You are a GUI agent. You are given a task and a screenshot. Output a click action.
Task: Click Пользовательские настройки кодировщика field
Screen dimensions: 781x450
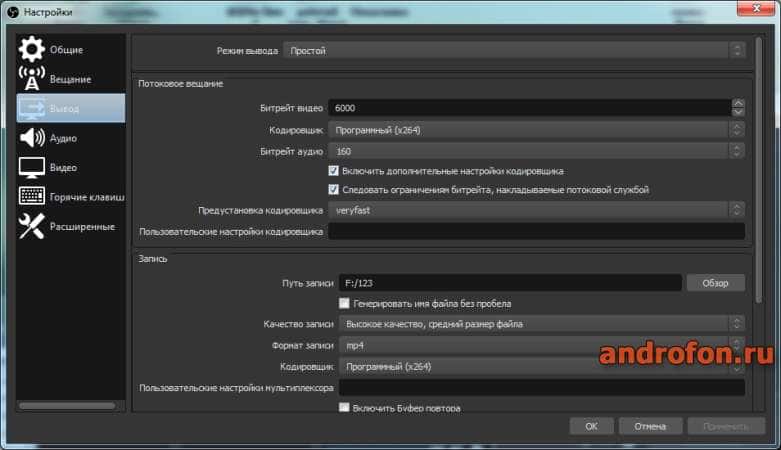click(536, 231)
